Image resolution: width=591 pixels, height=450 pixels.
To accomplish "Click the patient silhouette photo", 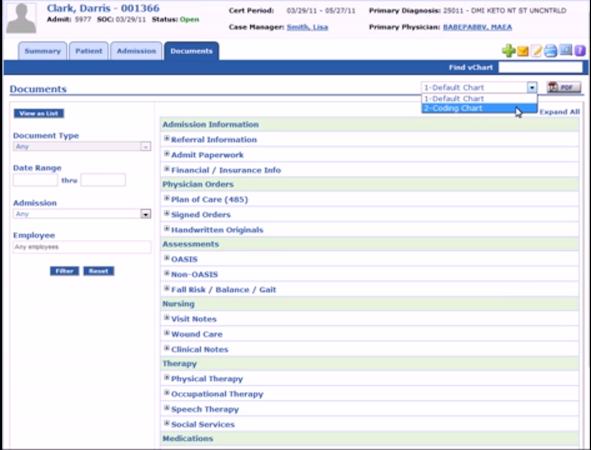I will (21, 18).
